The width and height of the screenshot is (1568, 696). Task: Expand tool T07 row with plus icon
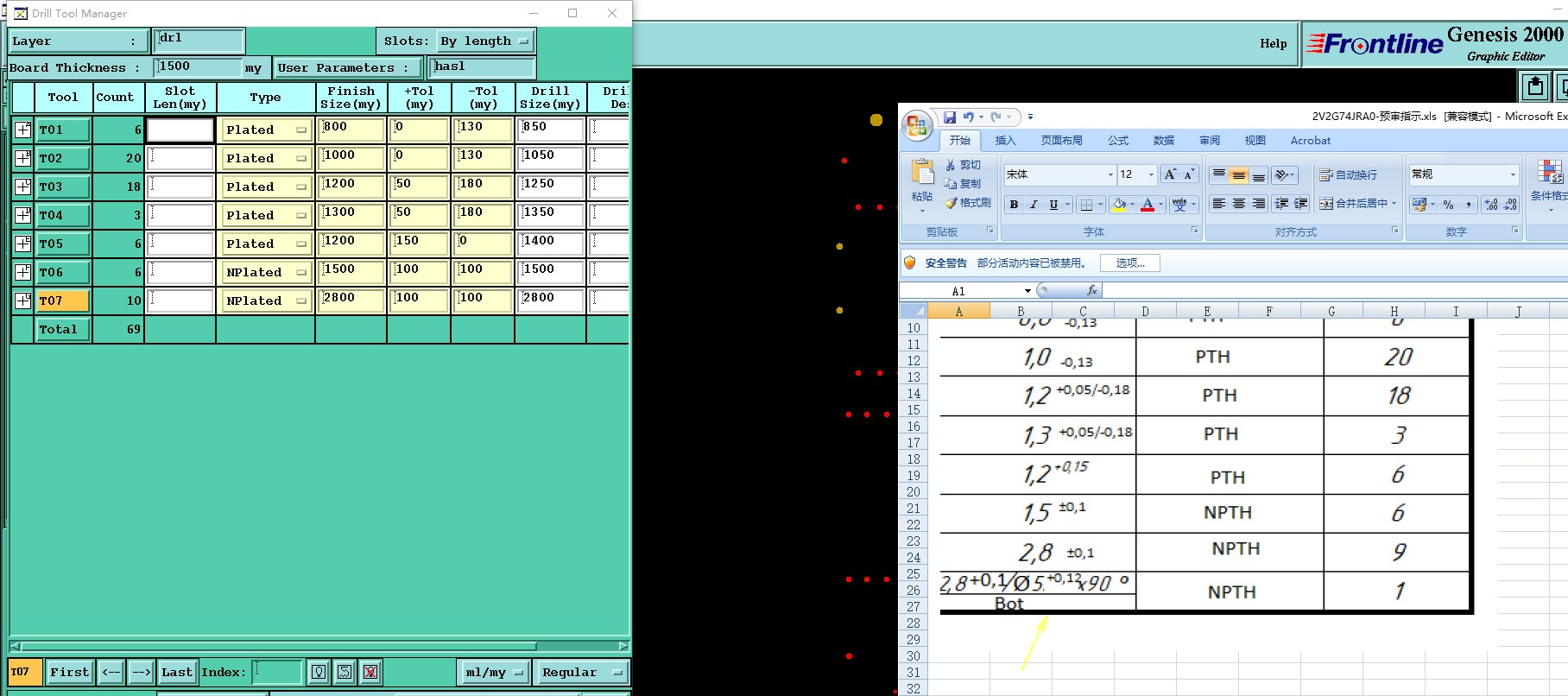coord(23,301)
